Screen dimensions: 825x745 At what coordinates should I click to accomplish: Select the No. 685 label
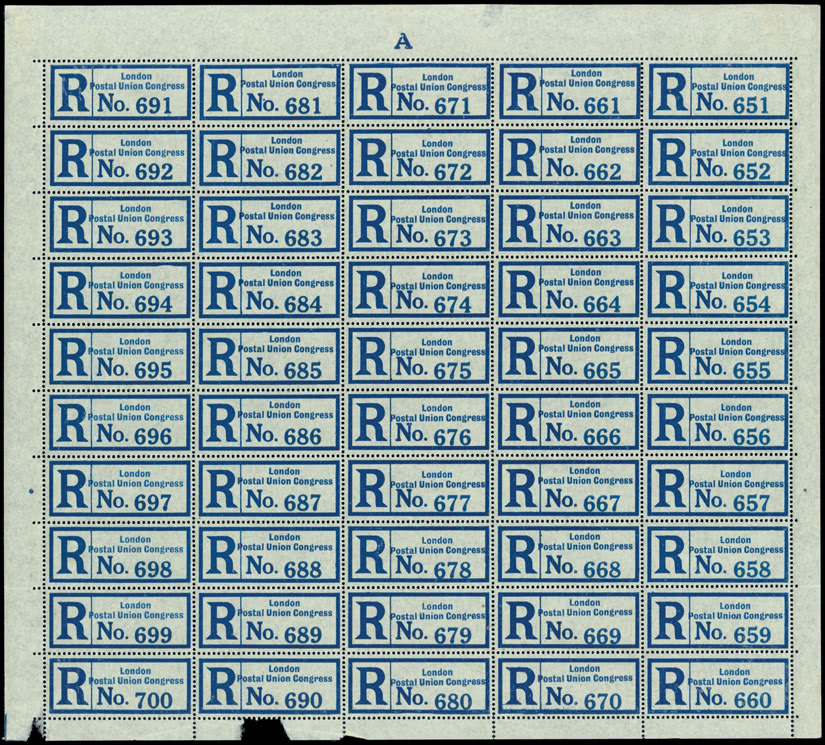(x=270, y=357)
